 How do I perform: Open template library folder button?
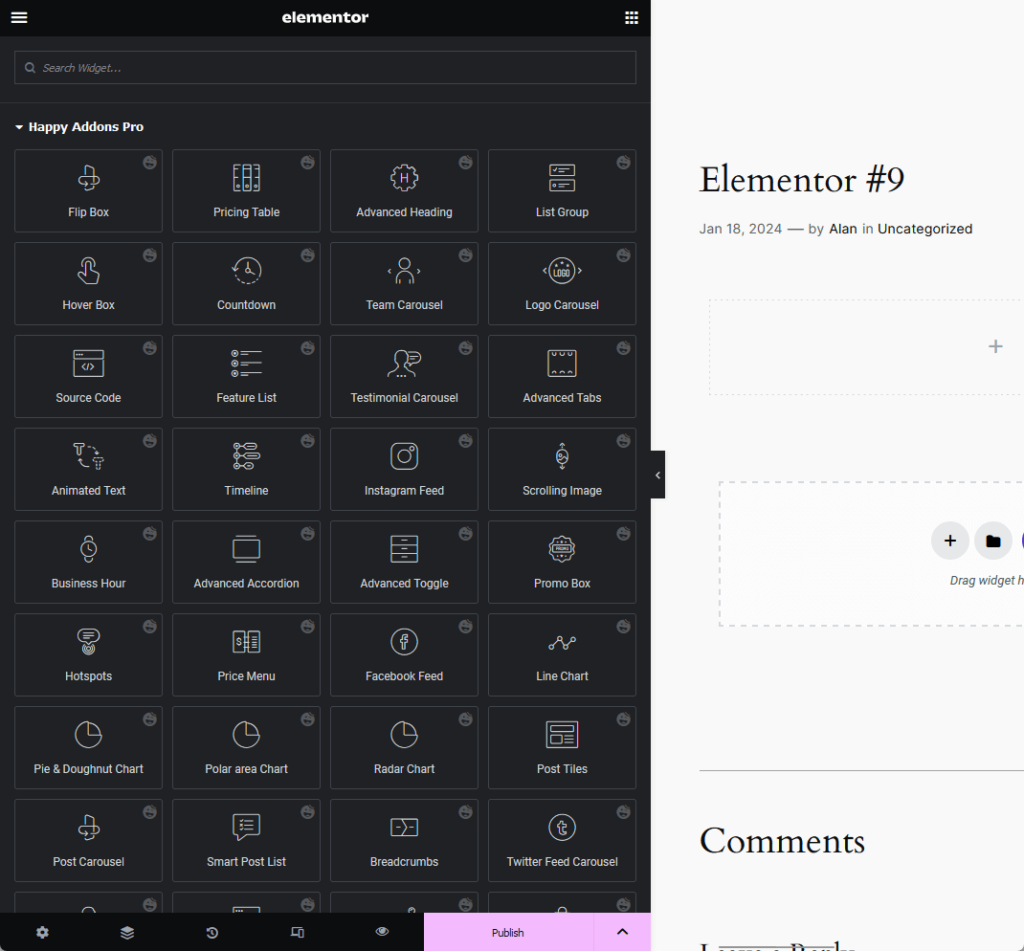click(993, 541)
